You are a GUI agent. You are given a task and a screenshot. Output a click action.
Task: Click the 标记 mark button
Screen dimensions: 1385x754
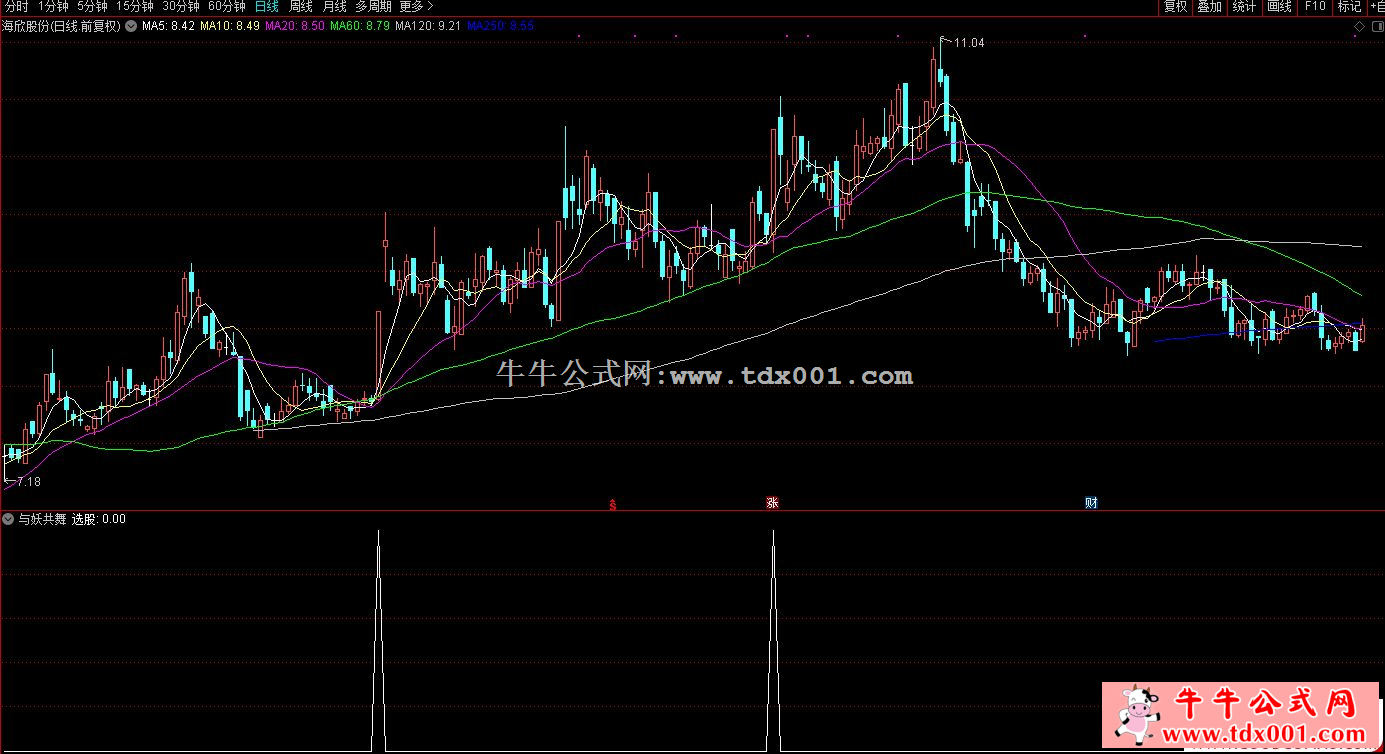click(1349, 6)
